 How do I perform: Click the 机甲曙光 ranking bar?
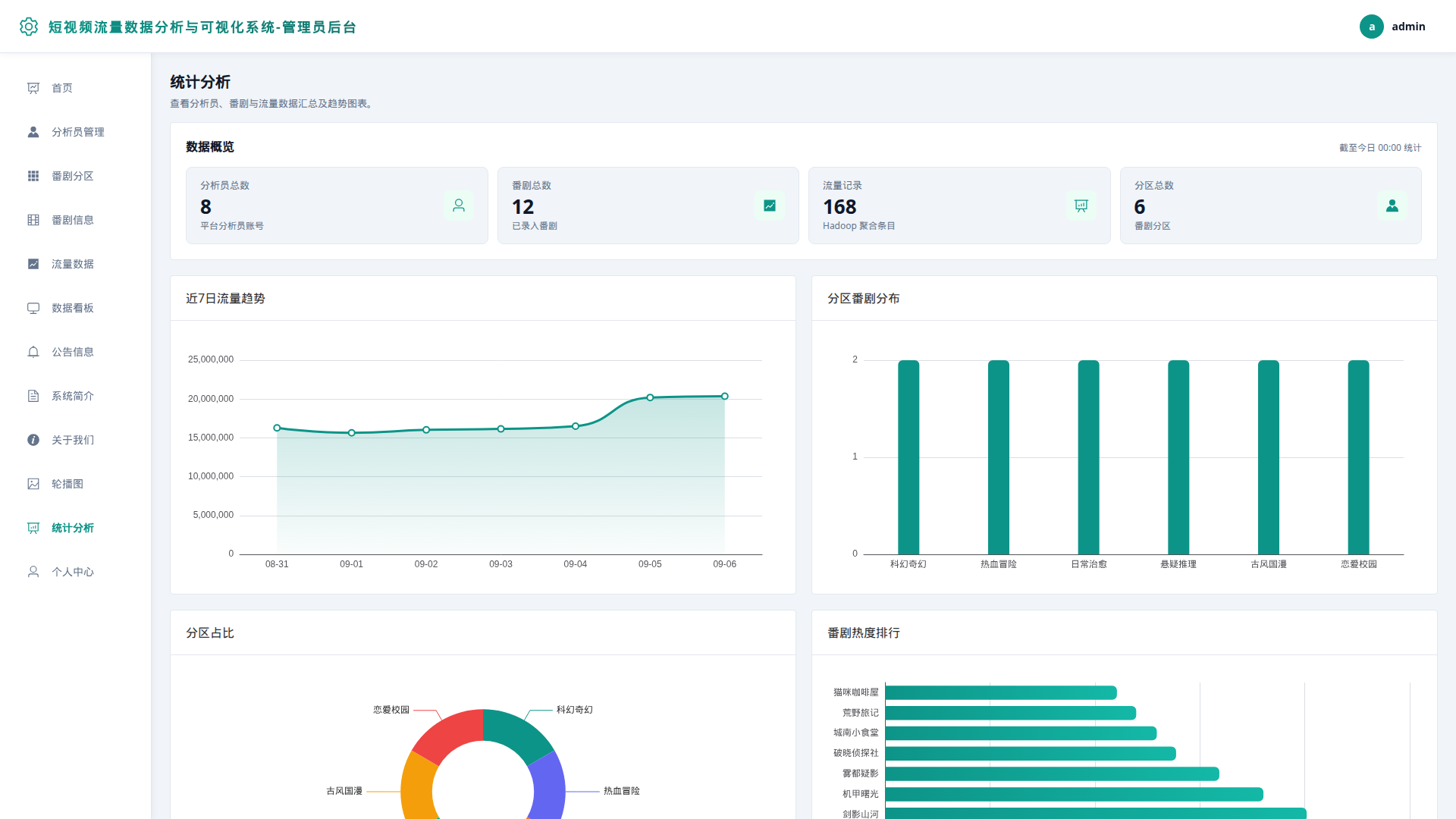pyautogui.click(x=1074, y=794)
